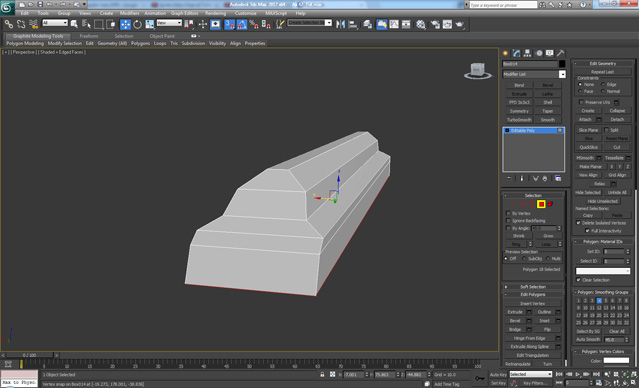Screen dimensions: 639x388
Task: Open the Hierarchy command panel tab
Action: tap(527, 53)
